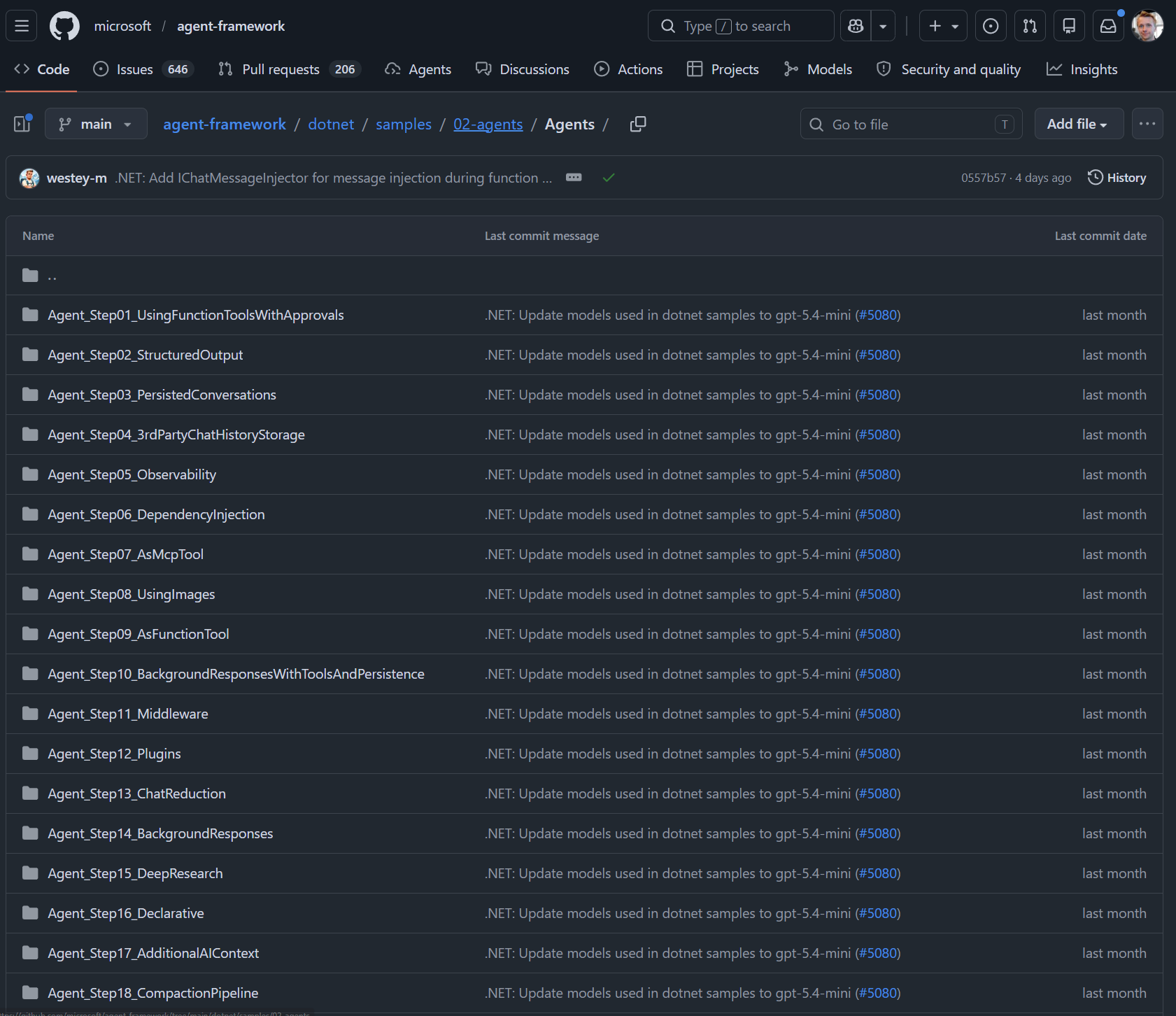This screenshot has width=1176, height=1016.
Task: Click the westey-m commit avatar
Action: (29, 178)
